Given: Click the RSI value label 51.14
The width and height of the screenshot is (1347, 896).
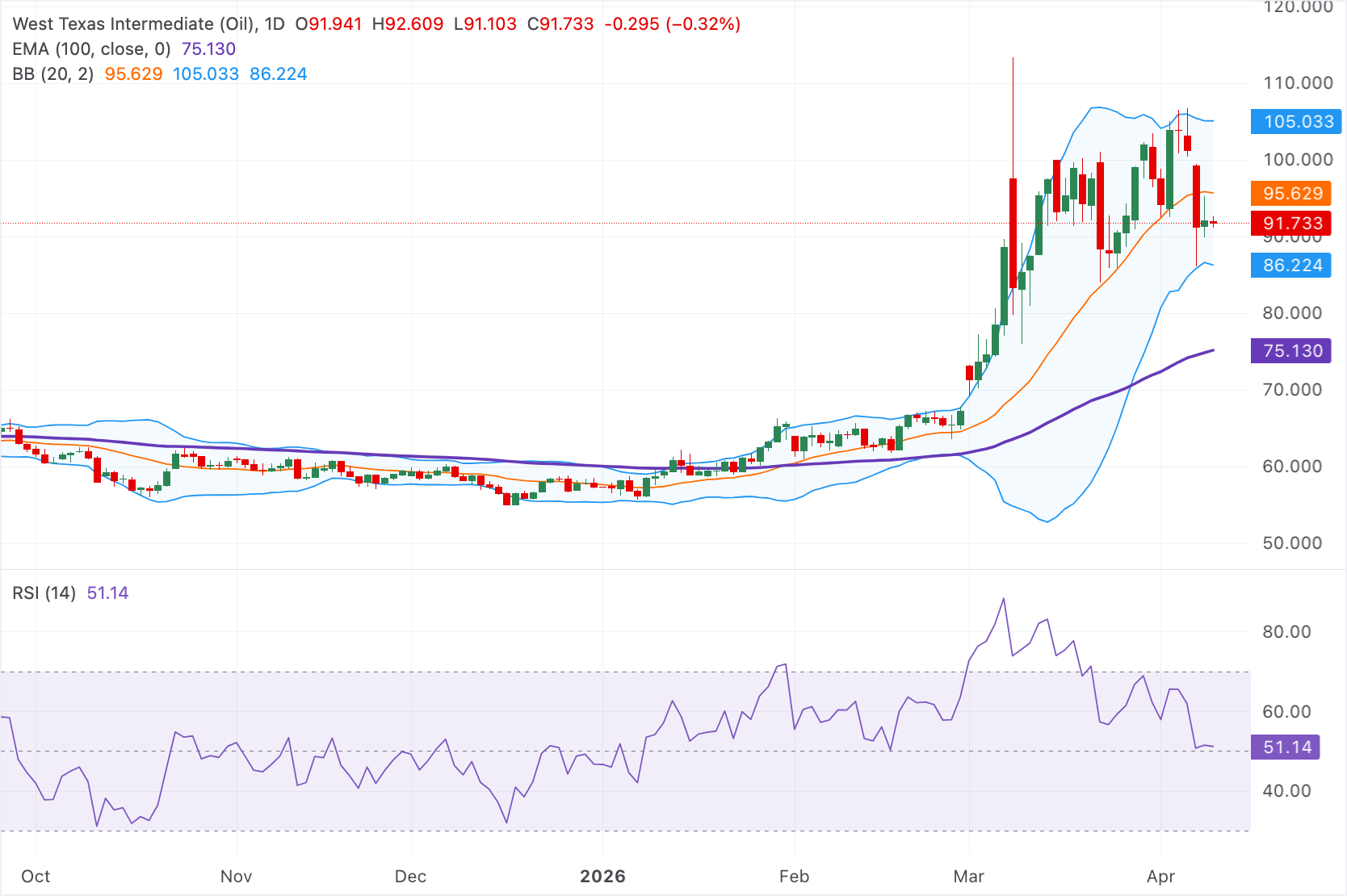Looking at the screenshot, I should coord(1286,747).
